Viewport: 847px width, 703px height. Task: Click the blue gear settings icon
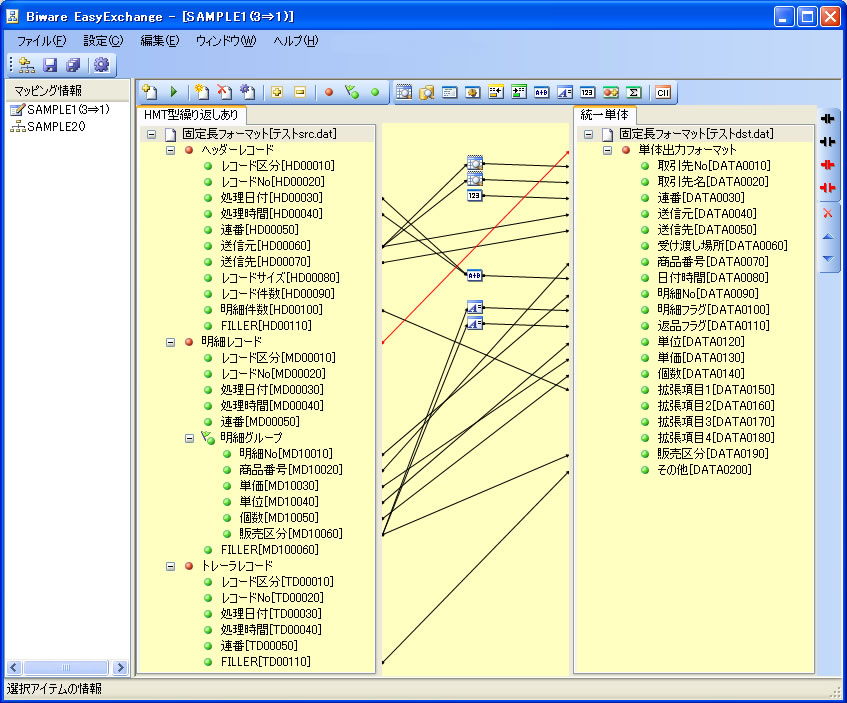tap(101, 65)
